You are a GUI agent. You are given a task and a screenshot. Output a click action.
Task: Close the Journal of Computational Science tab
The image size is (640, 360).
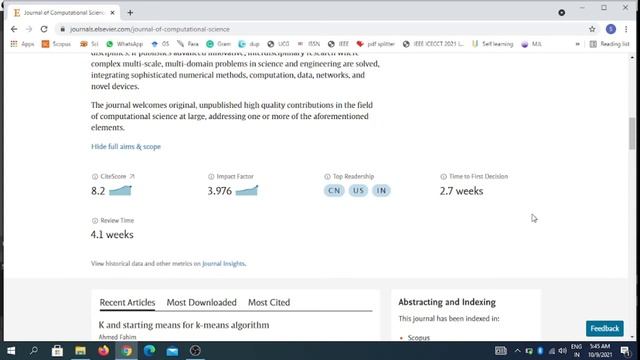pos(112,13)
